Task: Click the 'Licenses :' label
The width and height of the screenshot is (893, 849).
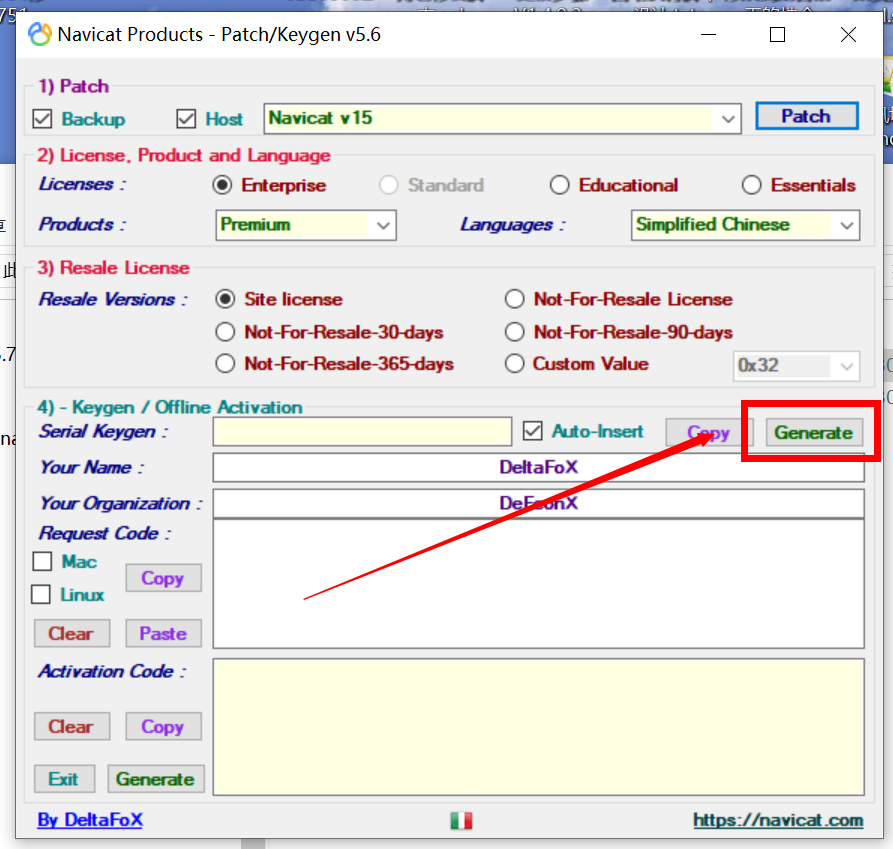Action: coord(83,184)
